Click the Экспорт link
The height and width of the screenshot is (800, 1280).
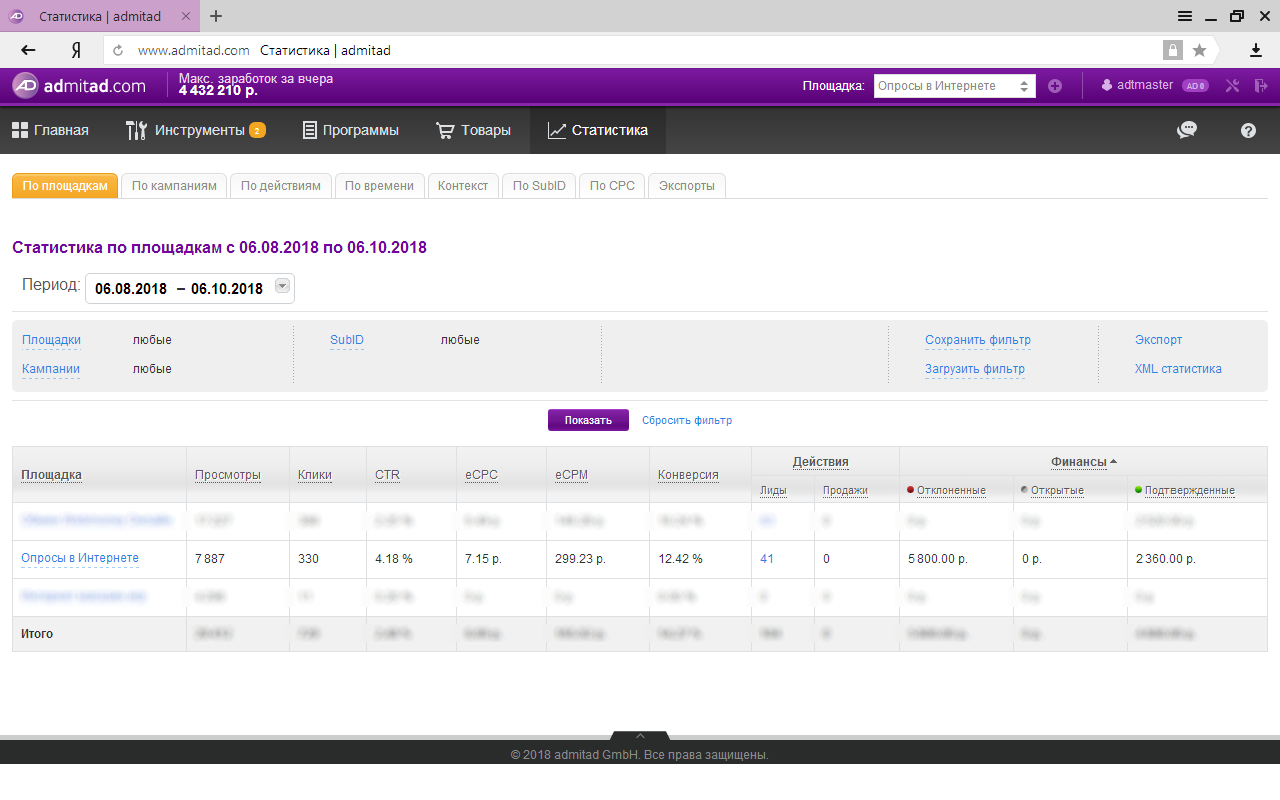point(1158,340)
